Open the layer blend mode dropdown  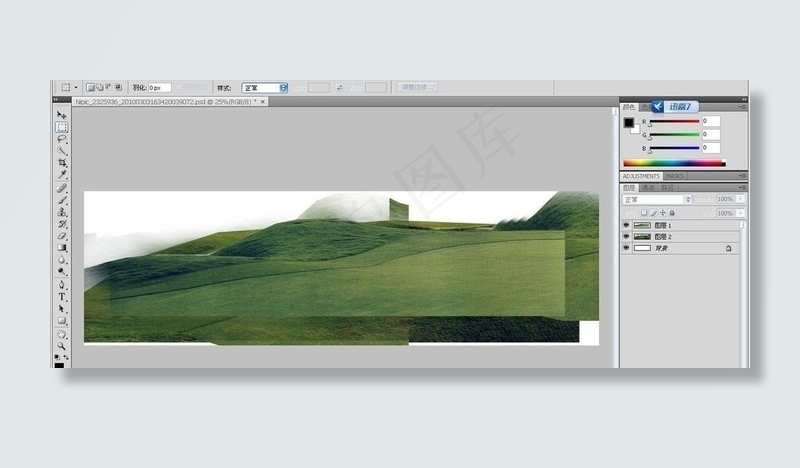click(657, 199)
